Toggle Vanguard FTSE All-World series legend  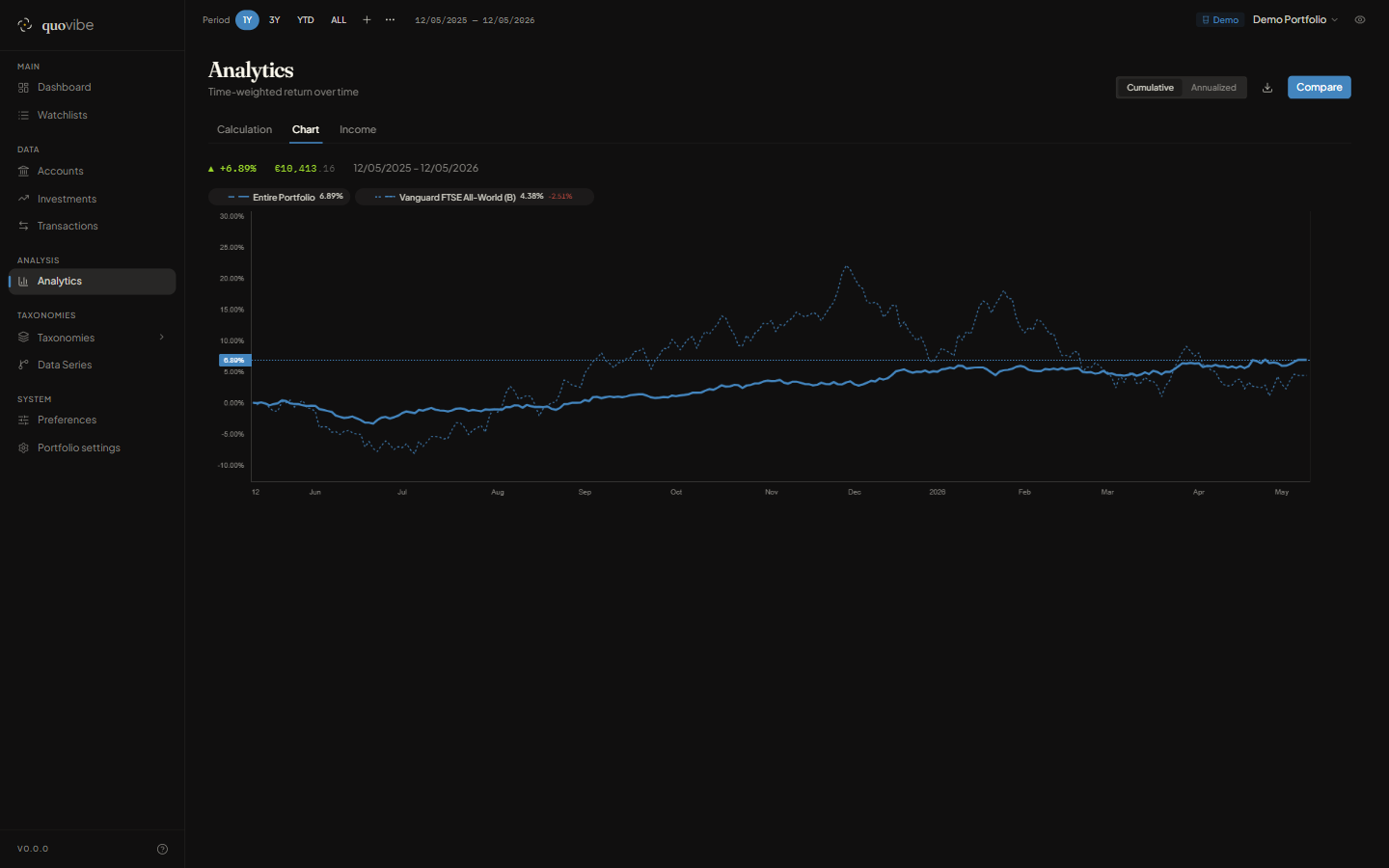[475, 197]
